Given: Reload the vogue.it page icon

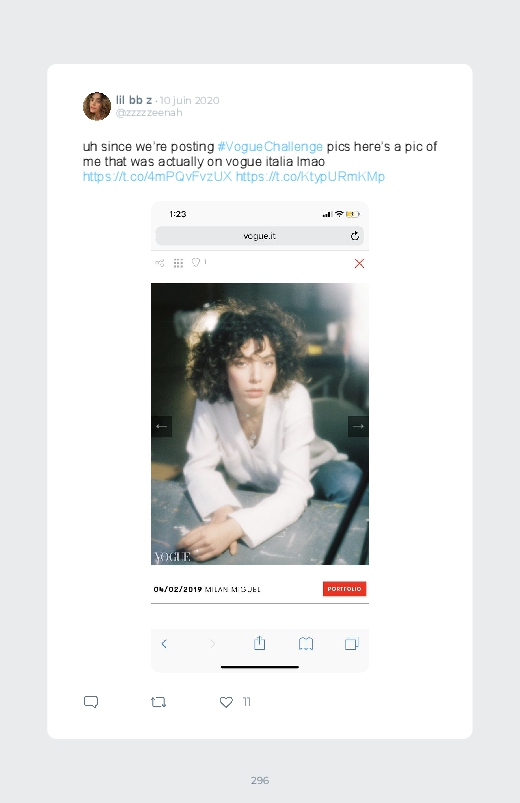Looking at the screenshot, I should point(355,236).
